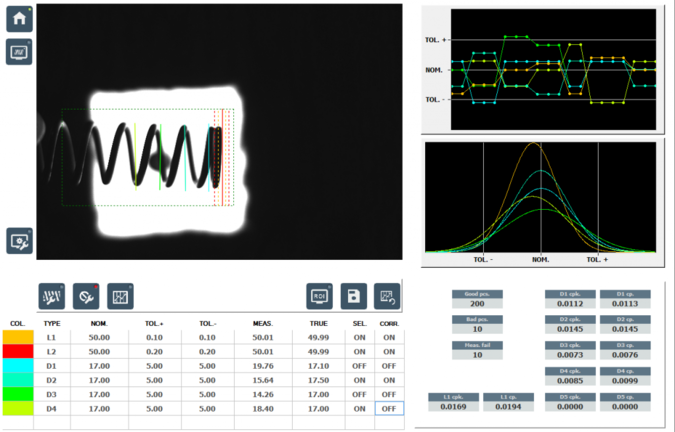This screenshot has width=675, height=432.
Task: Go to the home screen icon
Action: (x=19, y=19)
